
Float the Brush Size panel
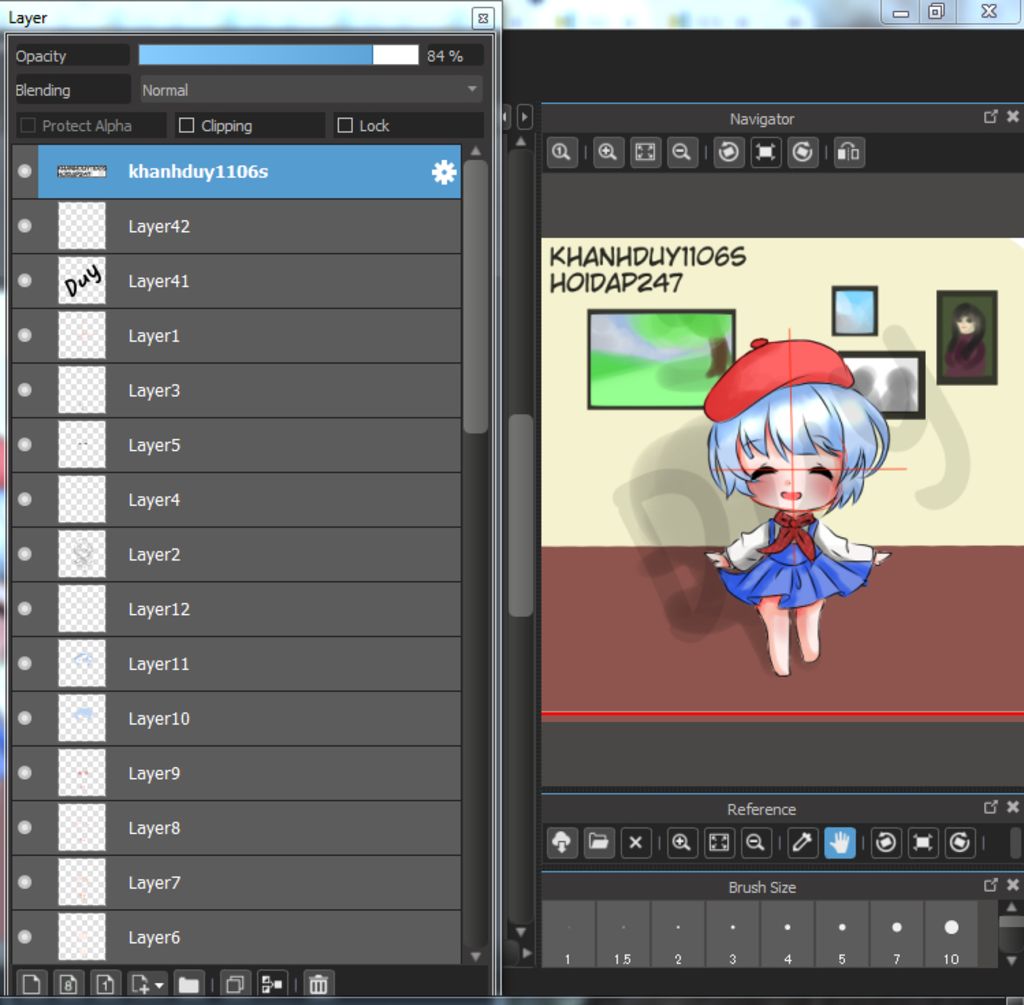point(991,885)
